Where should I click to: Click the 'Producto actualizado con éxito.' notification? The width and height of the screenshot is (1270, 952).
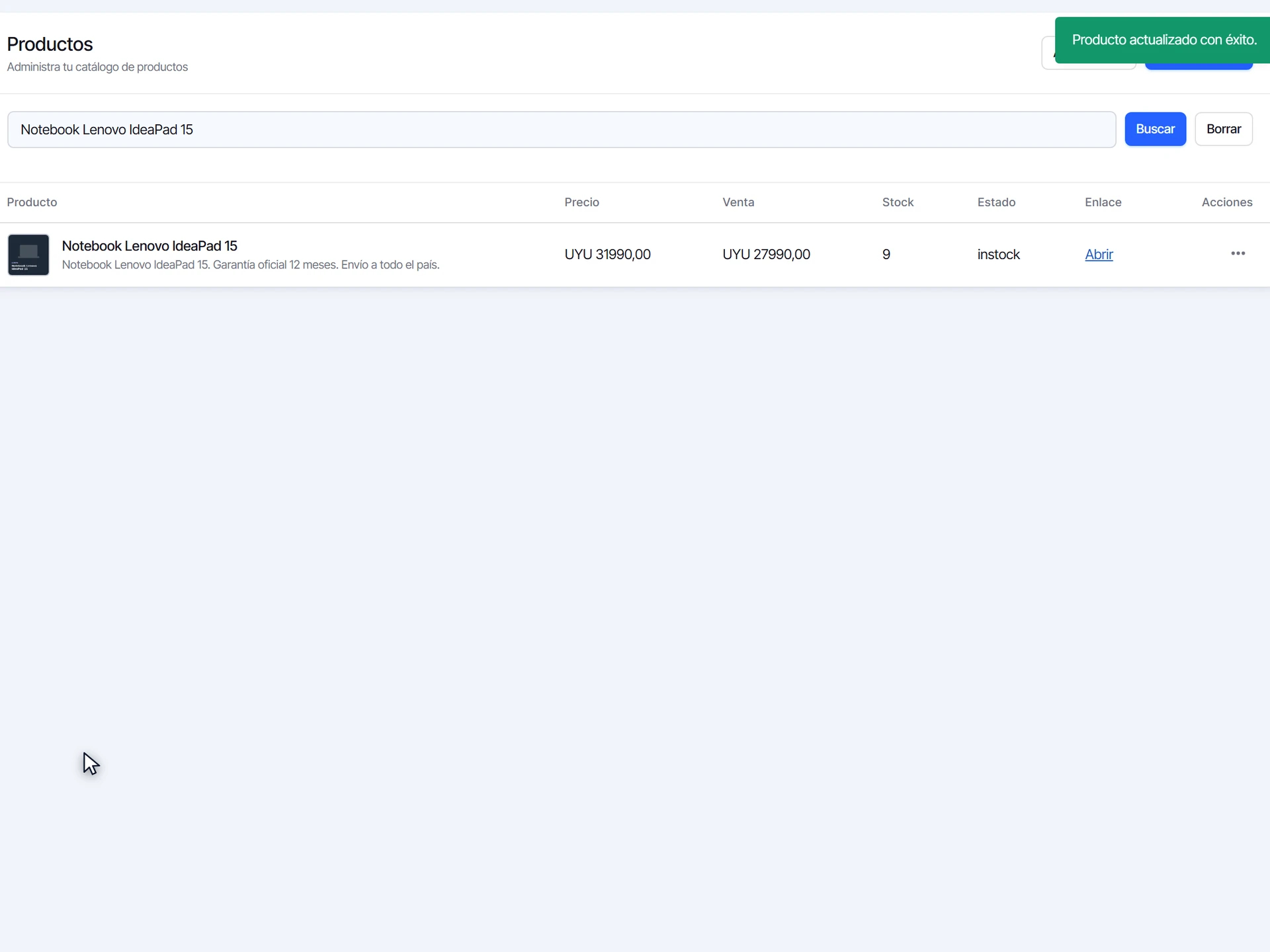[1162, 40]
